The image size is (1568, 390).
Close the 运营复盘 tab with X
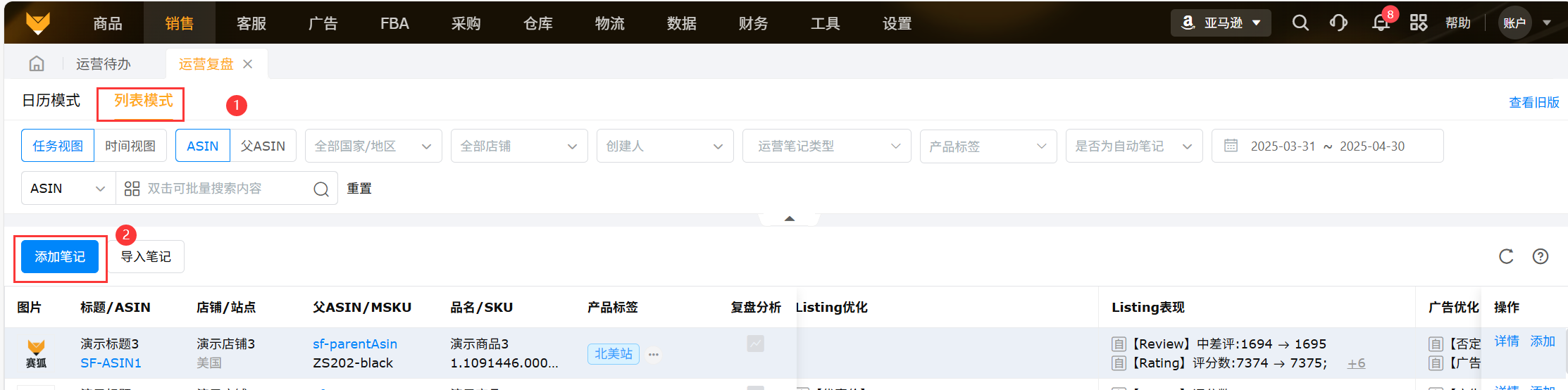click(247, 64)
